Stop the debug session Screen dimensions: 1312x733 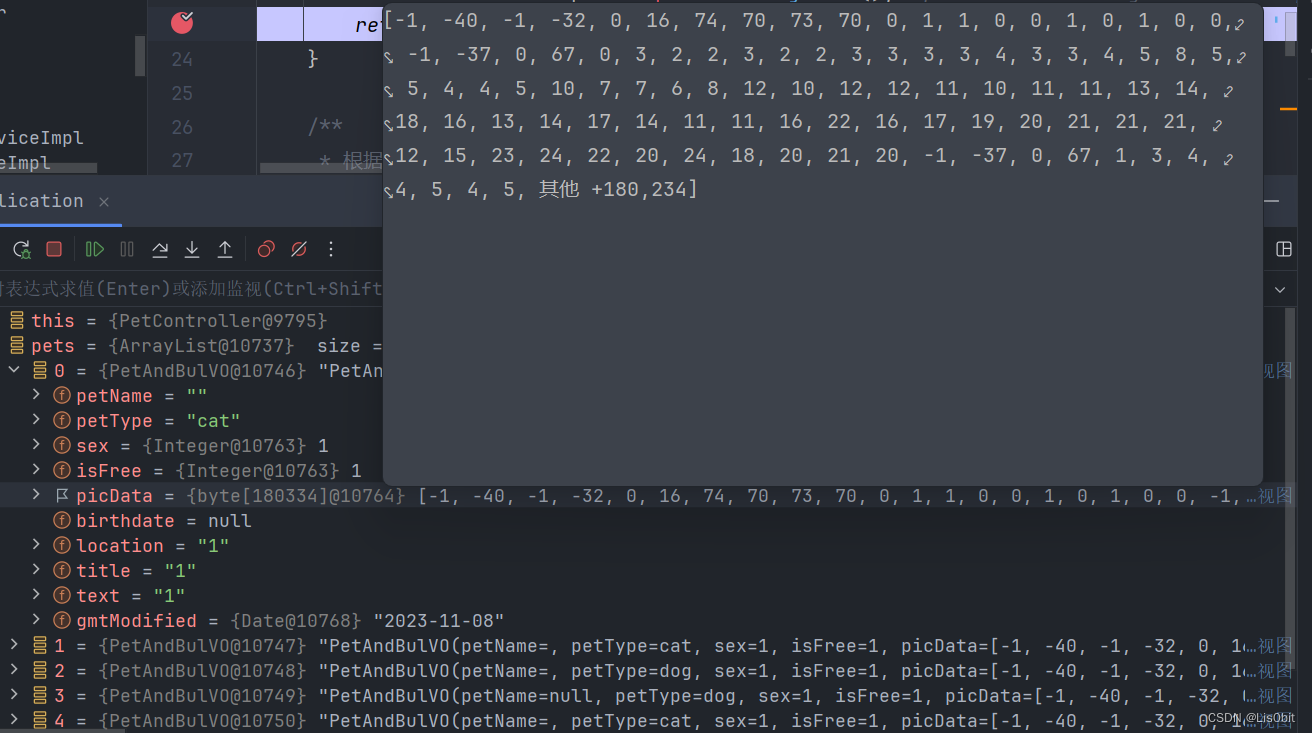(x=54, y=249)
